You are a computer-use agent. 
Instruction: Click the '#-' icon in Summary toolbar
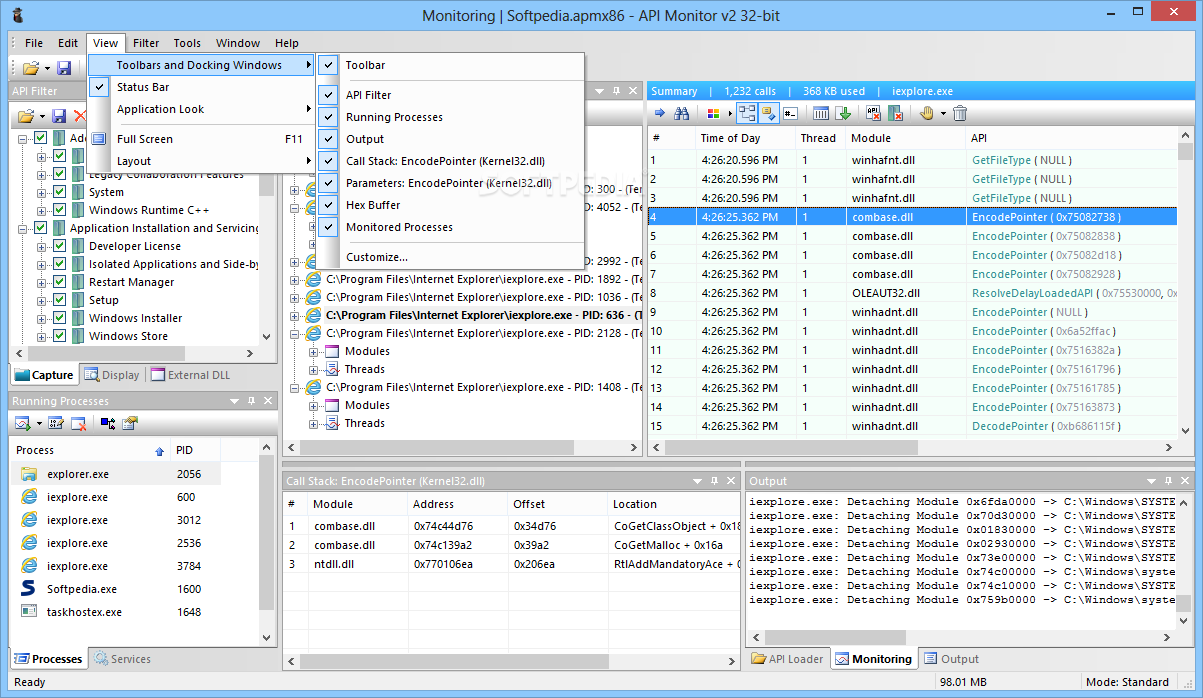point(790,114)
